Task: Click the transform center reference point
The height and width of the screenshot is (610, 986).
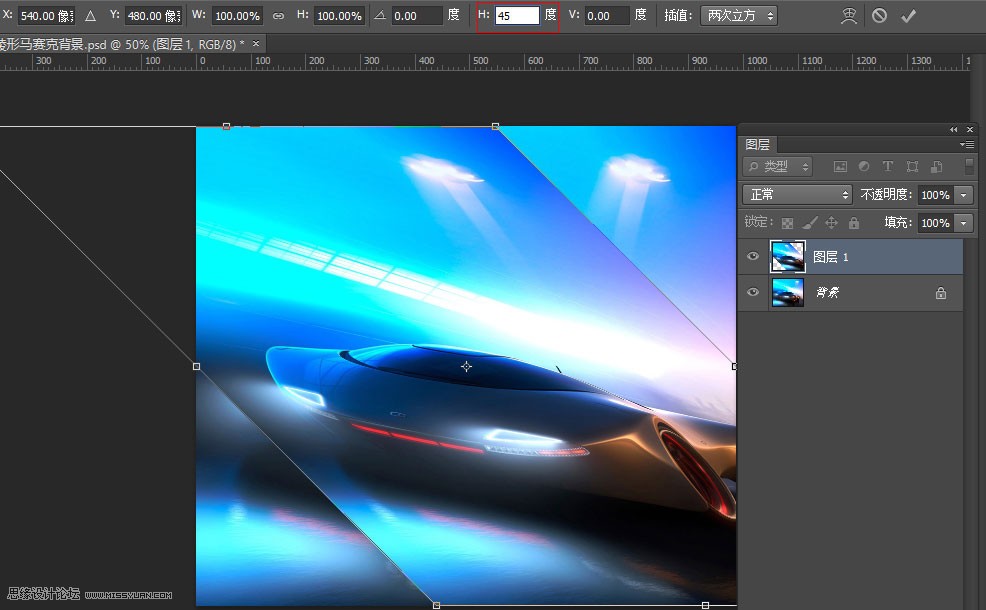Action: (466, 366)
